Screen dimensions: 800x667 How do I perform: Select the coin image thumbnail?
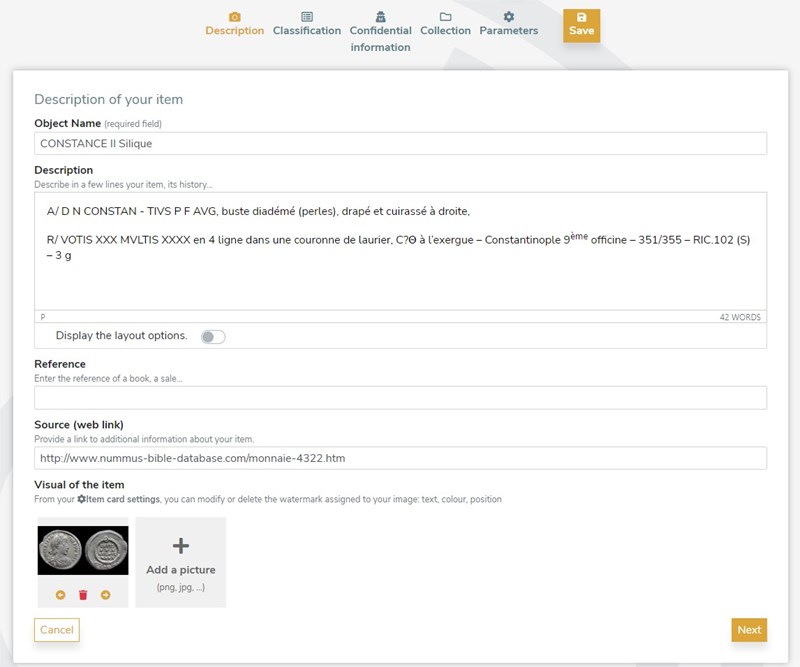(x=83, y=551)
